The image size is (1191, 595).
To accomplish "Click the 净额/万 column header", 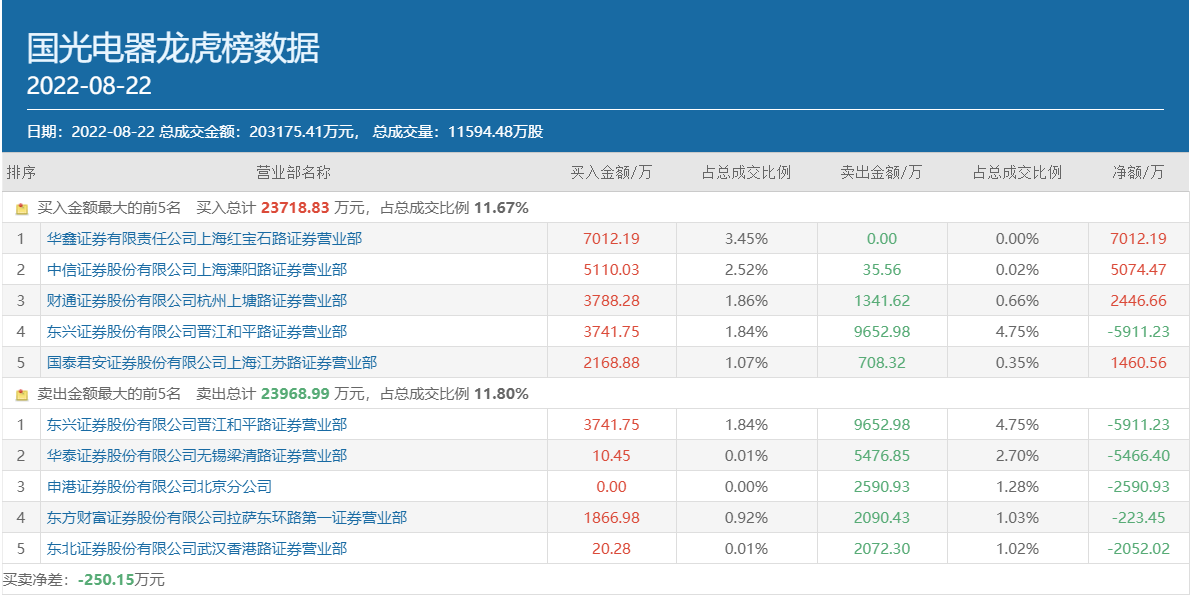I will [1138, 173].
